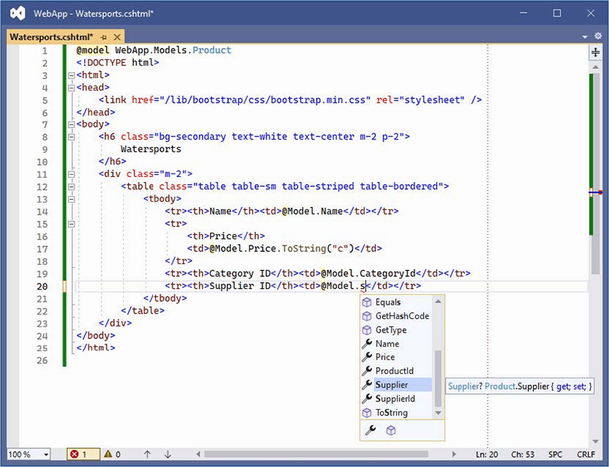Click the wrench icon beside Price
Screen dimensions: 609x467
[x=367, y=357]
